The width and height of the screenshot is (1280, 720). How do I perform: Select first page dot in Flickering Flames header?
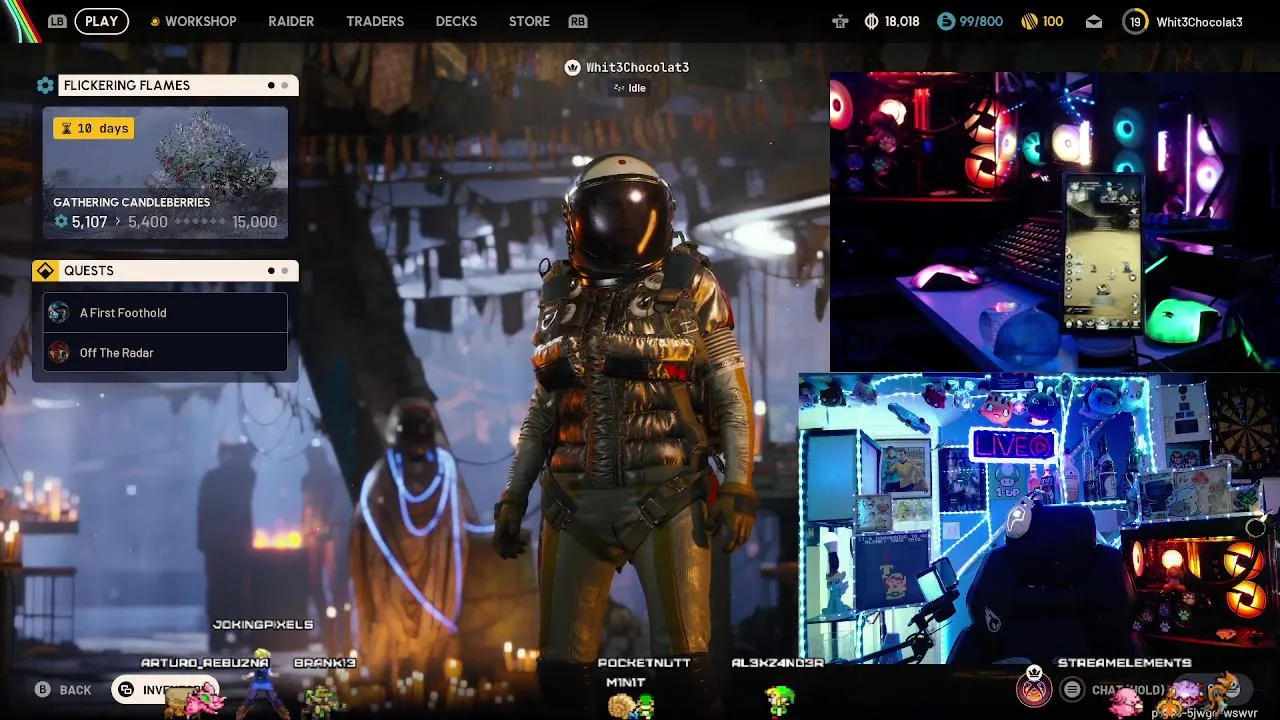tap(271, 86)
